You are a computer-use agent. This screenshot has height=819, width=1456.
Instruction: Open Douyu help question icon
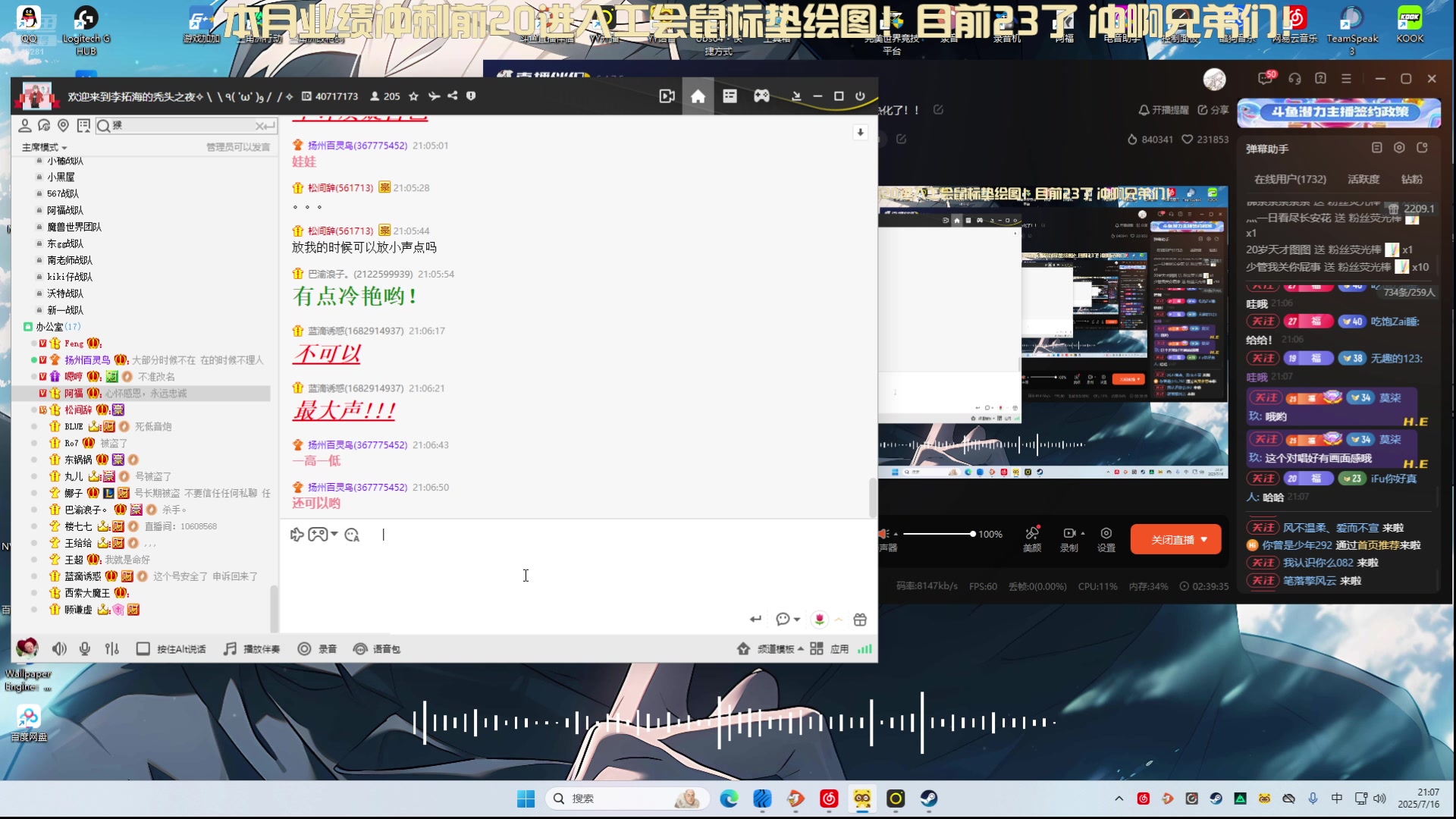pyautogui.click(x=1320, y=79)
